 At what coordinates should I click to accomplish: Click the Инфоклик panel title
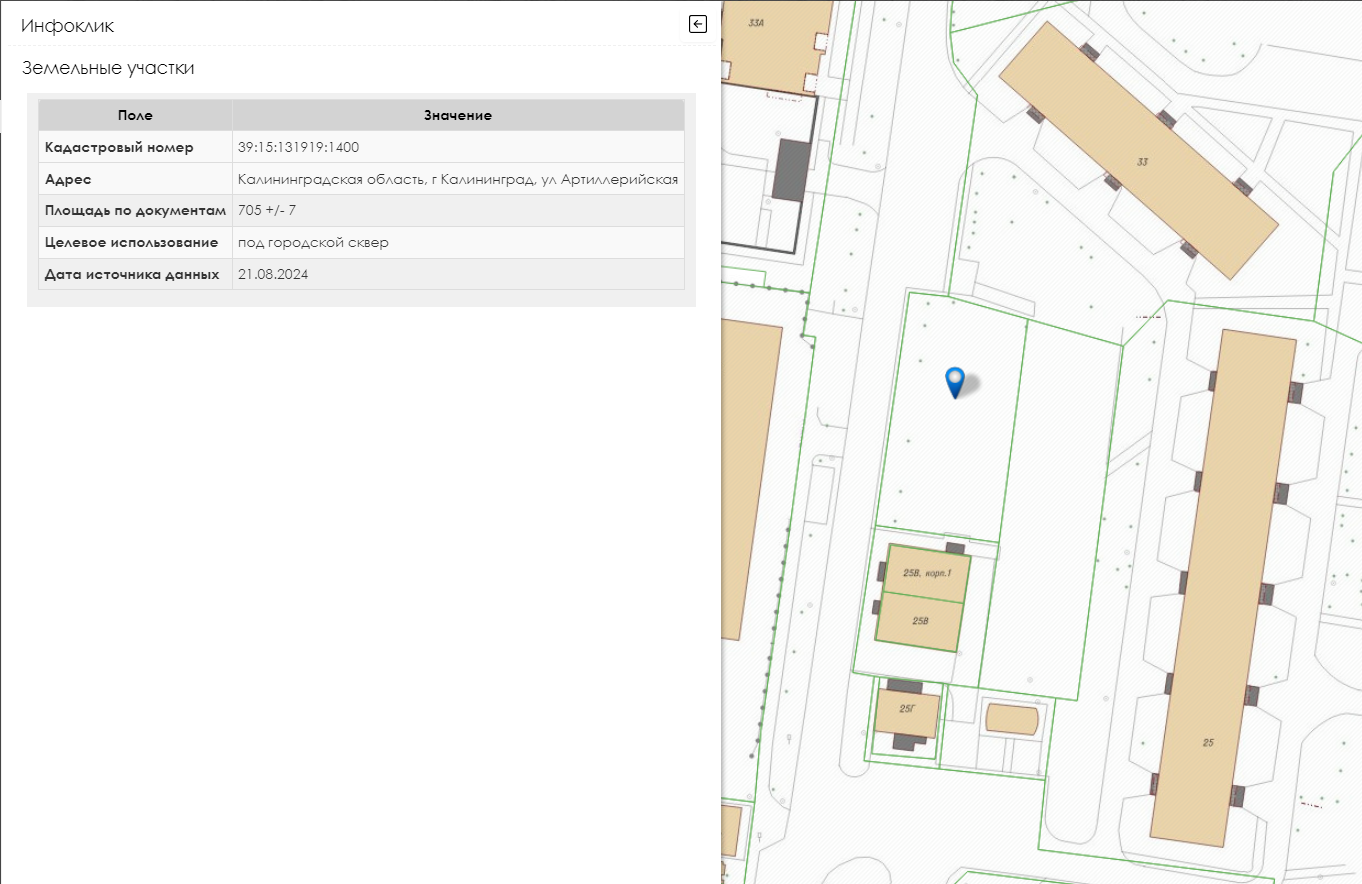coord(67,26)
